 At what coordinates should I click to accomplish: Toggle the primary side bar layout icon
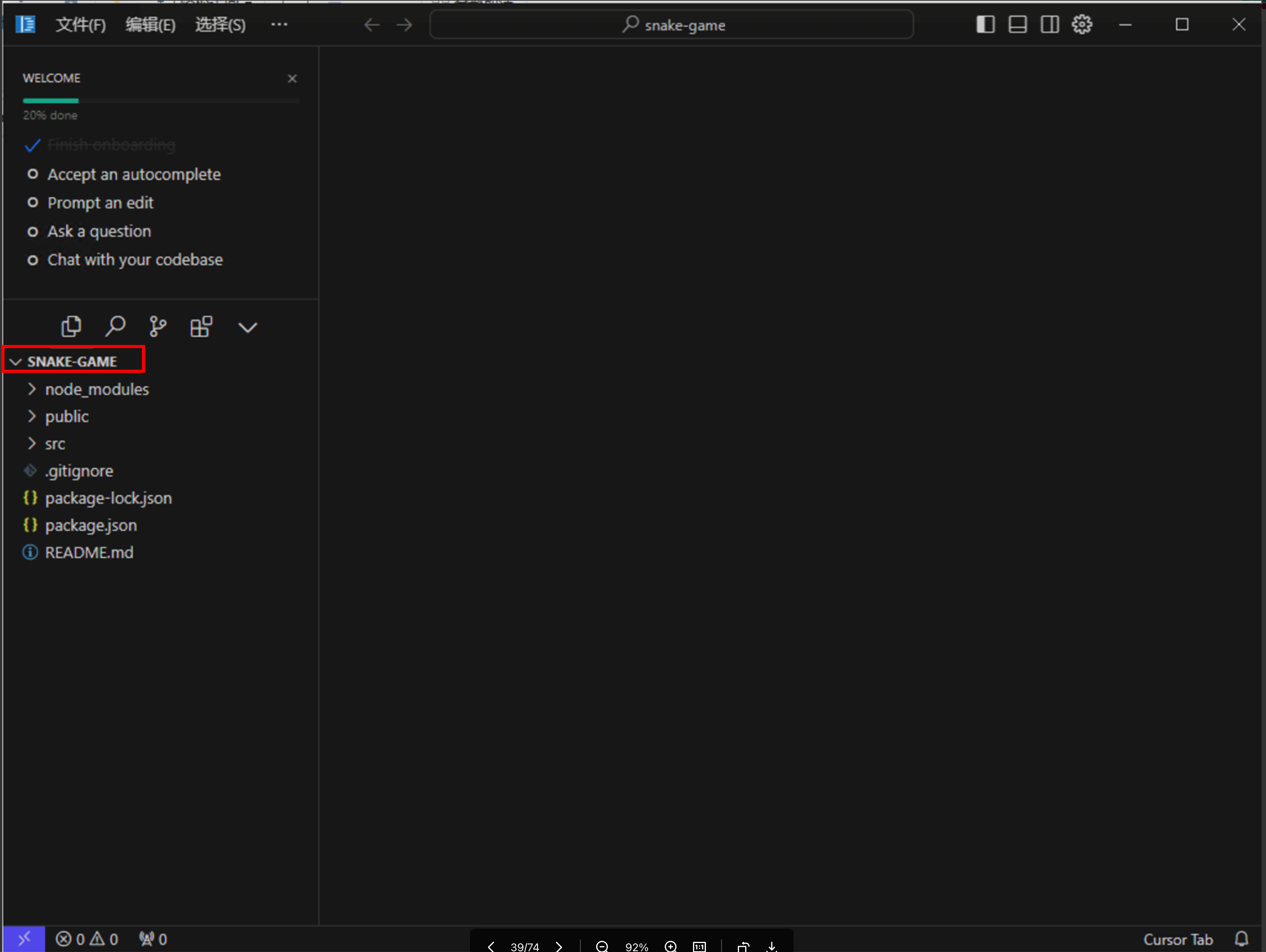click(x=985, y=25)
